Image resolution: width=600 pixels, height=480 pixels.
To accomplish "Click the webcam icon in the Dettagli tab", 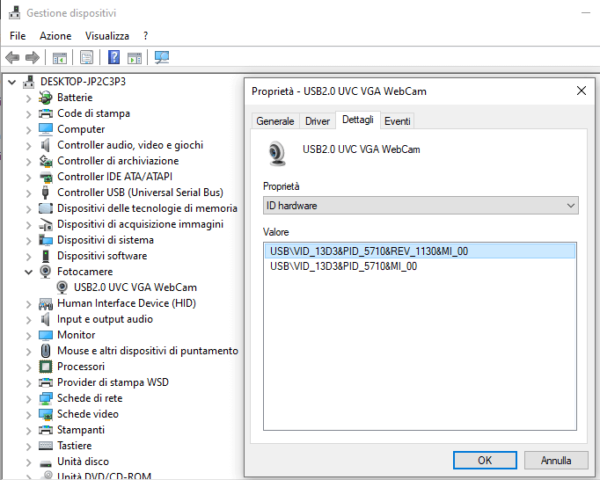I will (x=277, y=153).
